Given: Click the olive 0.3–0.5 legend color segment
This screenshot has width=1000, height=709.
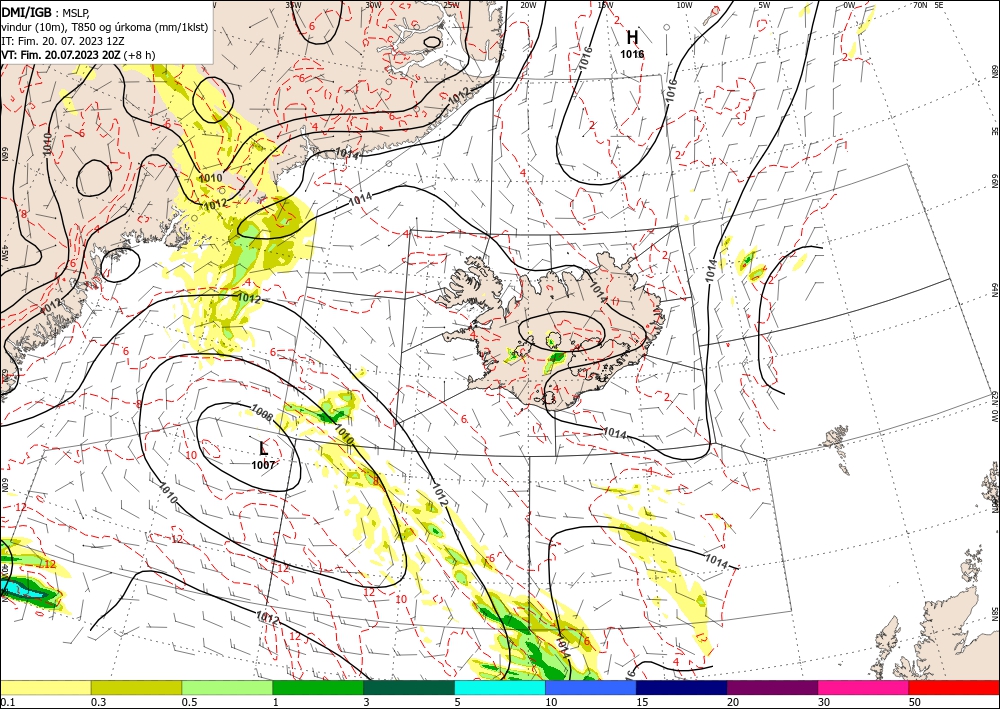Looking at the screenshot, I should [x=136, y=687].
